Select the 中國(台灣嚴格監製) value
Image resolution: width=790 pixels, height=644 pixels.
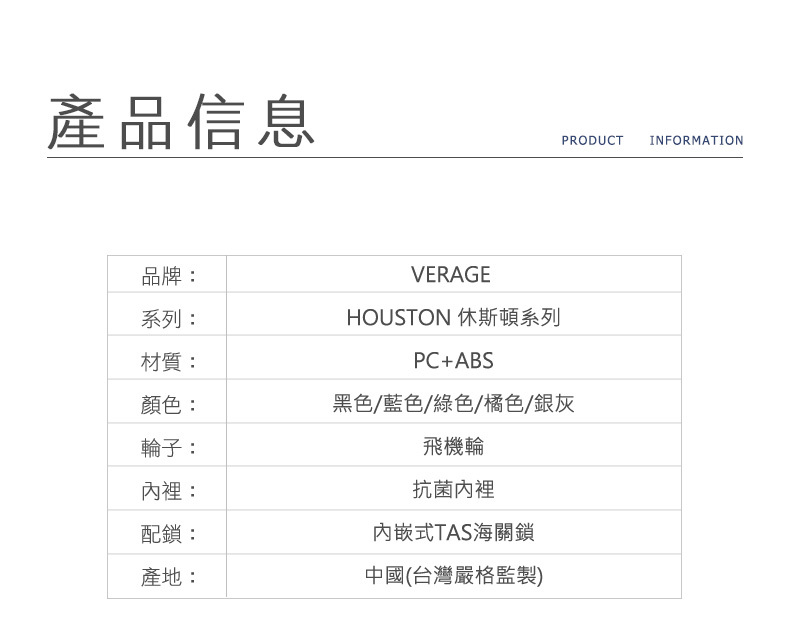pyautogui.click(x=454, y=576)
